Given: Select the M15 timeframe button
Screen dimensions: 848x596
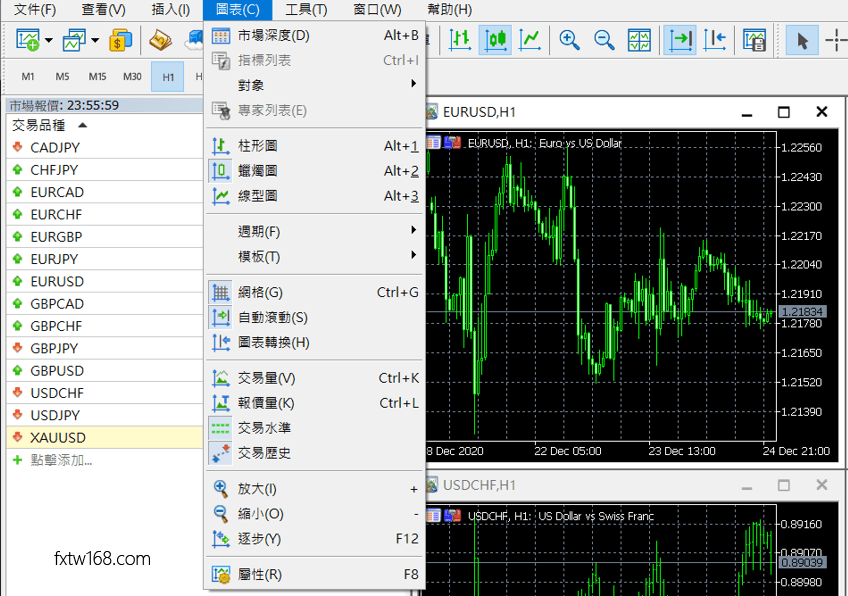Looking at the screenshot, I should pos(97,76).
